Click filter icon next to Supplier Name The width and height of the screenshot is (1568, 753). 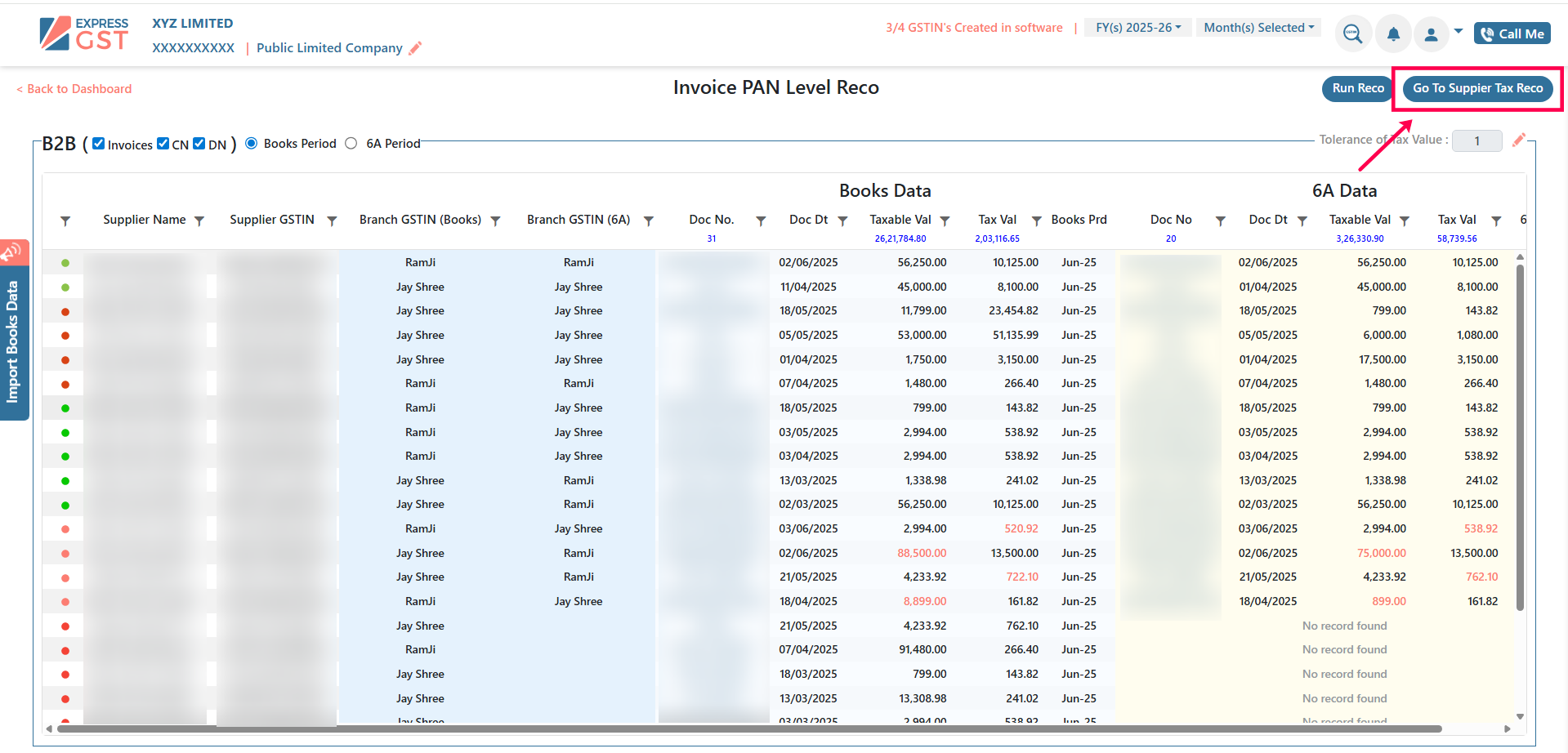coord(199,221)
